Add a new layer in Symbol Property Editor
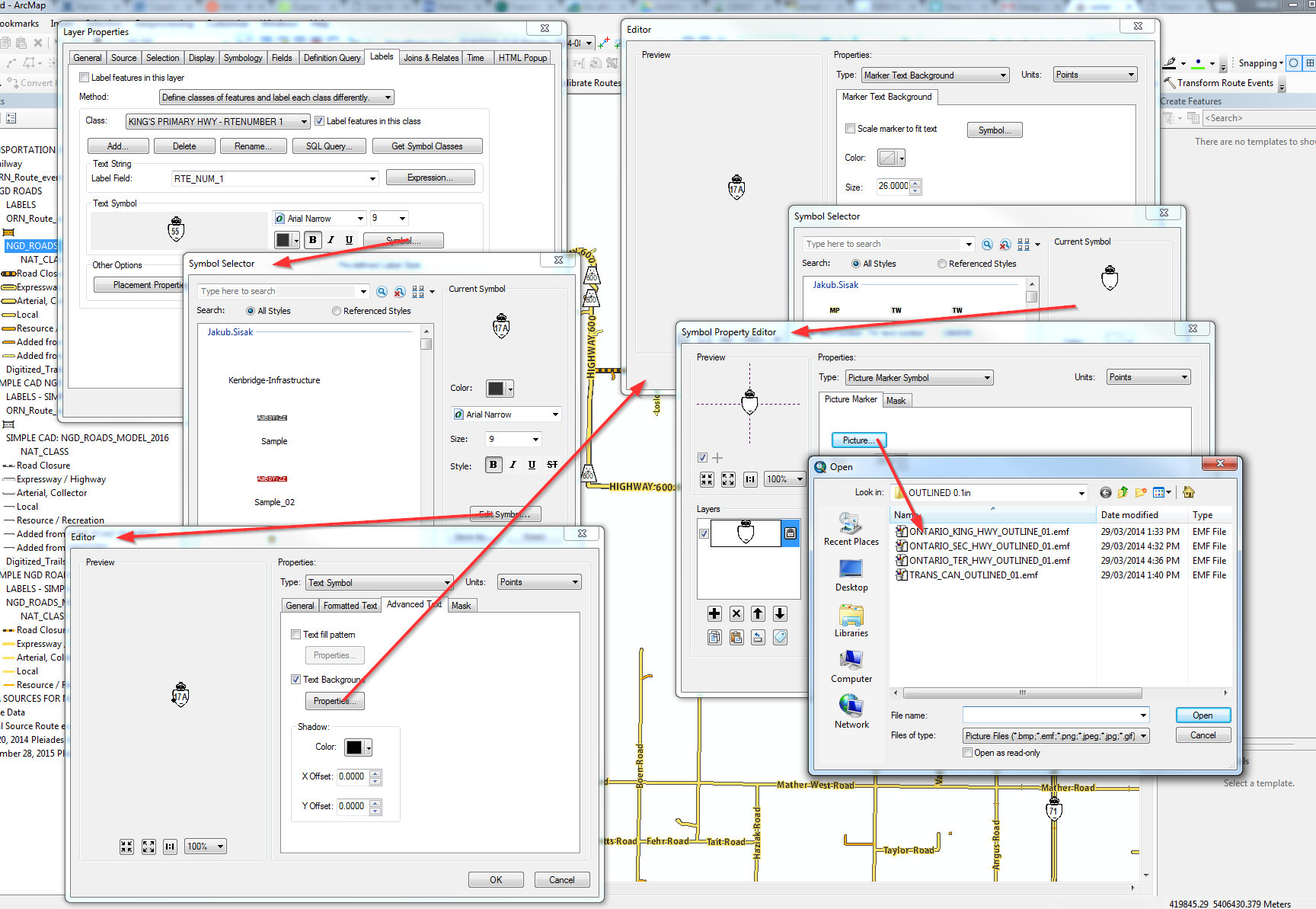Image resolution: width=1316 pixels, height=909 pixels. click(714, 613)
